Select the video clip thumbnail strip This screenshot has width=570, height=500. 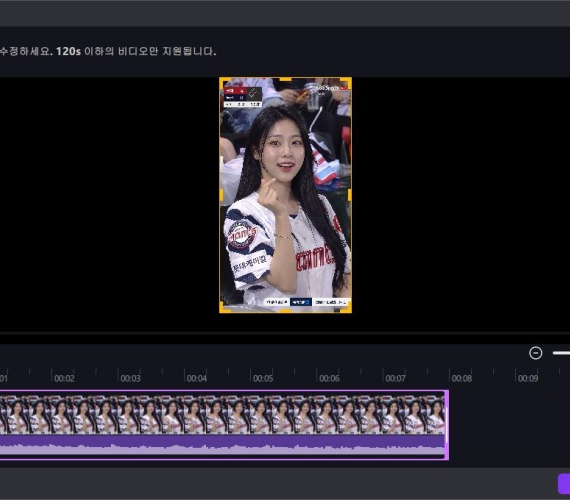pos(222,415)
